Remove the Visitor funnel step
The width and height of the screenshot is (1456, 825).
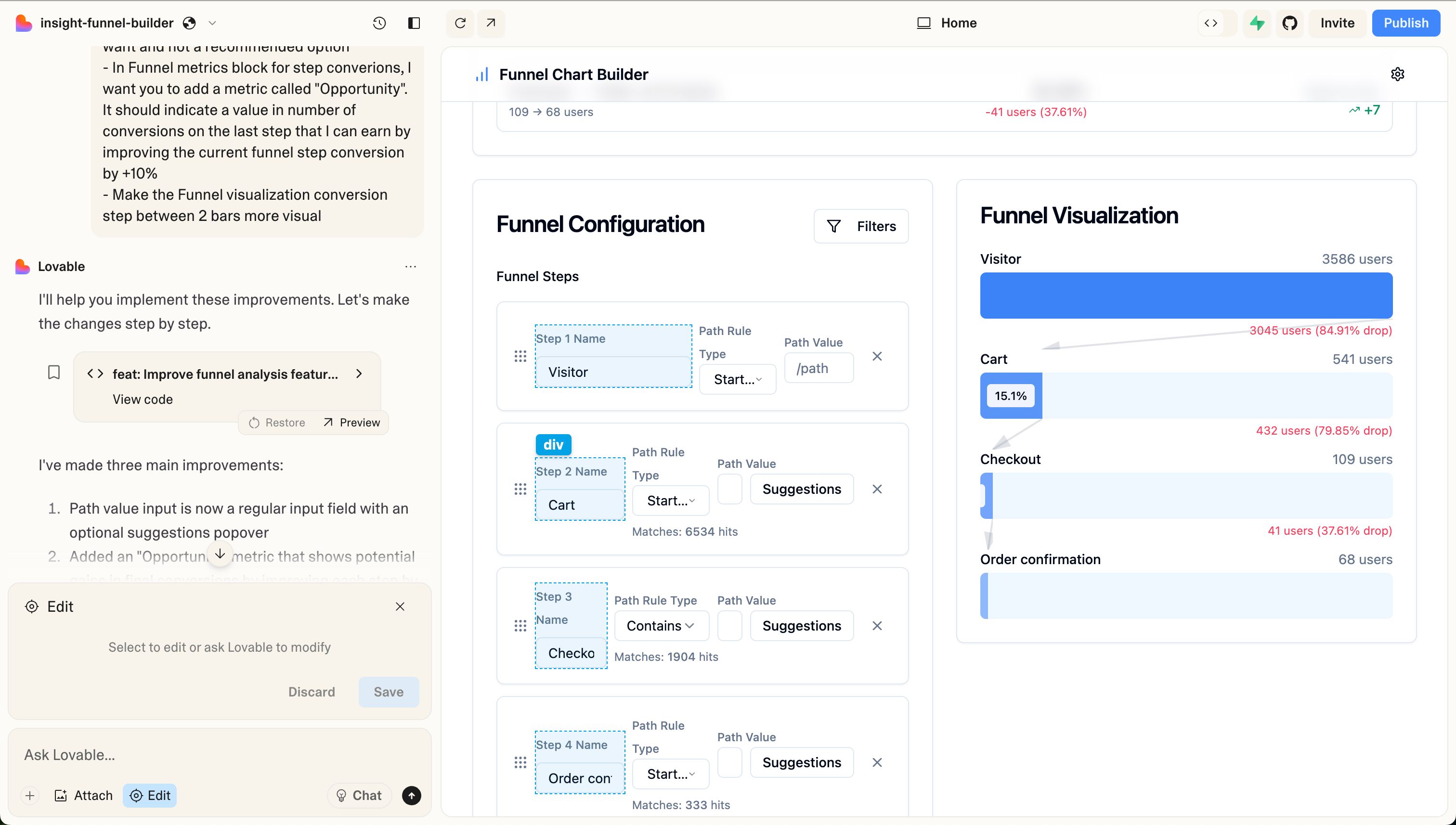coord(877,356)
